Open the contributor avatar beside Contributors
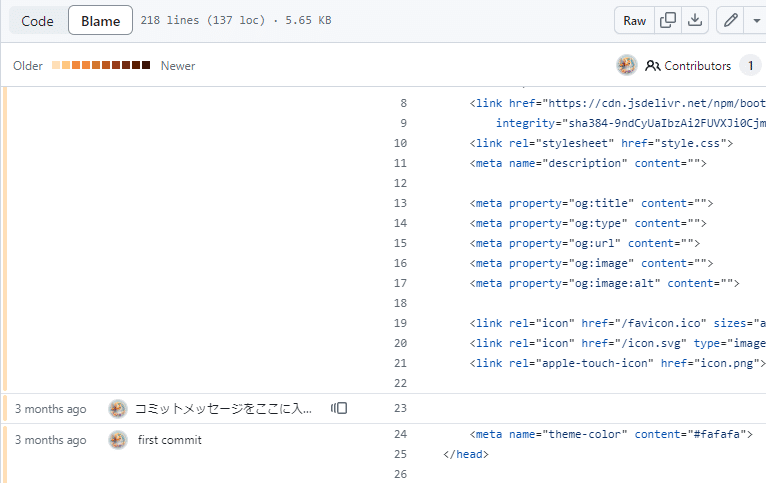This screenshot has height=483, width=766. point(627,65)
